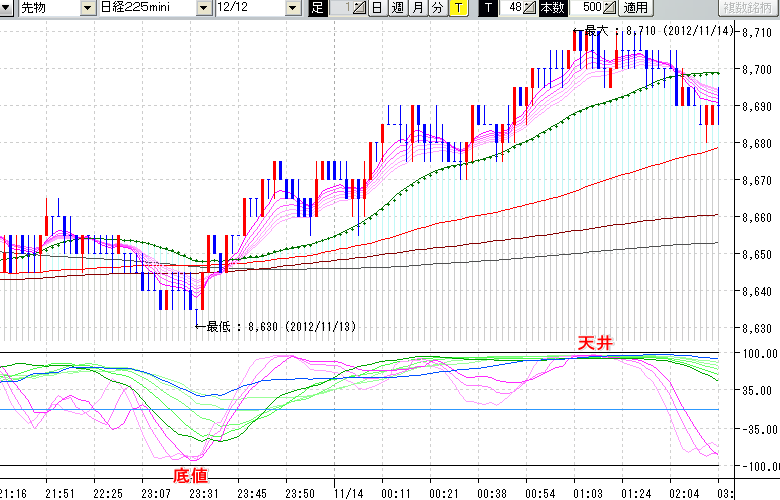Switch to the 週 (weekly) chart timeframe
Image resolution: width=780 pixels, height=500 pixels.
coord(397,8)
